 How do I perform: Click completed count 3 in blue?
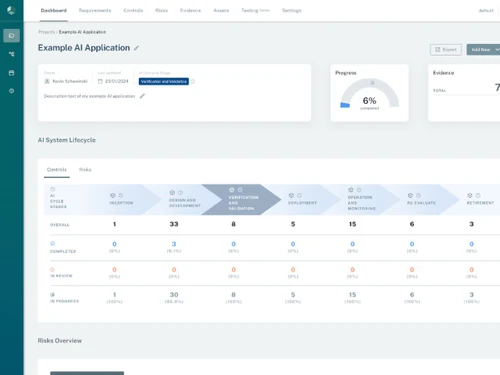[174, 244]
